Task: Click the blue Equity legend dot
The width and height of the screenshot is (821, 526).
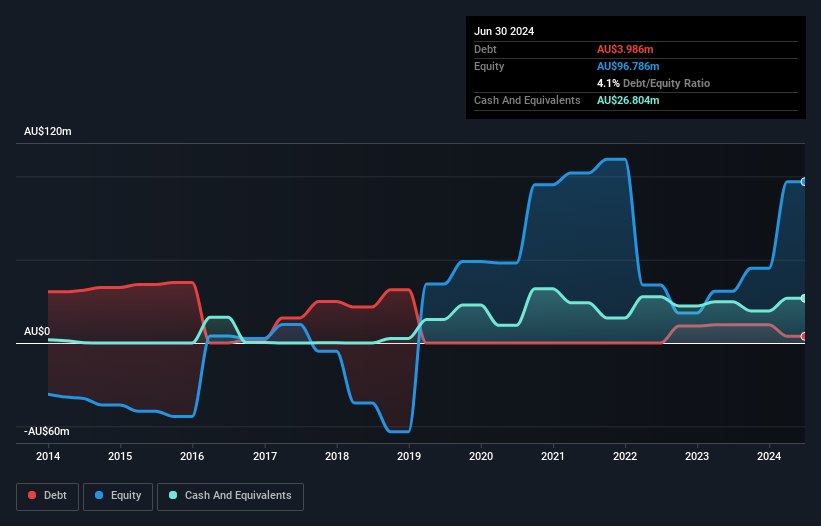Action: point(99,495)
